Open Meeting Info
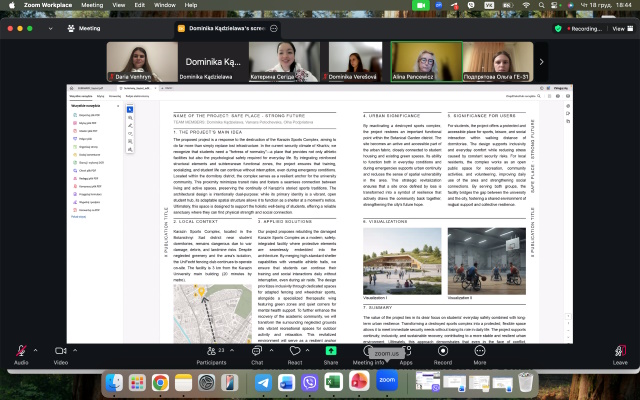 click(x=368, y=353)
